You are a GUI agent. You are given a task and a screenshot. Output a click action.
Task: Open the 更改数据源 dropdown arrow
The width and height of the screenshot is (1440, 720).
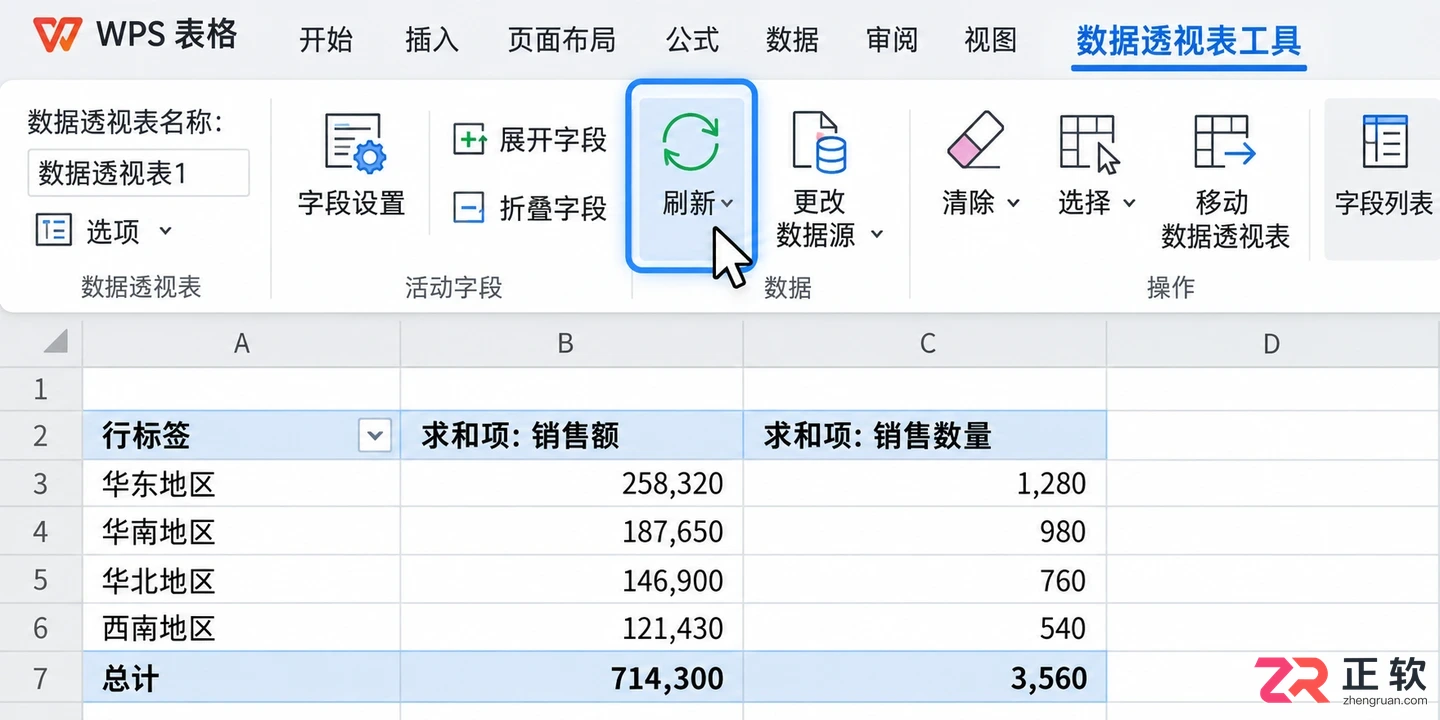[877, 234]
